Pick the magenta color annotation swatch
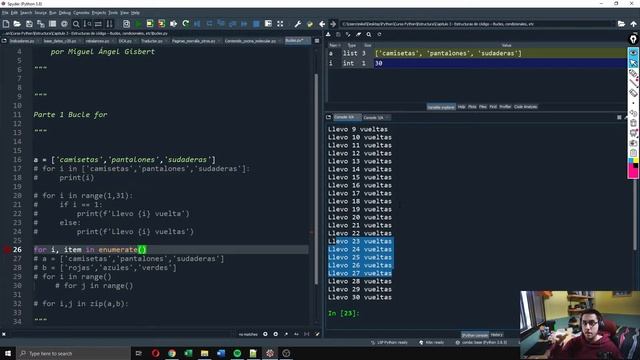This screenshot has width=640, height=360. (633, 171)
